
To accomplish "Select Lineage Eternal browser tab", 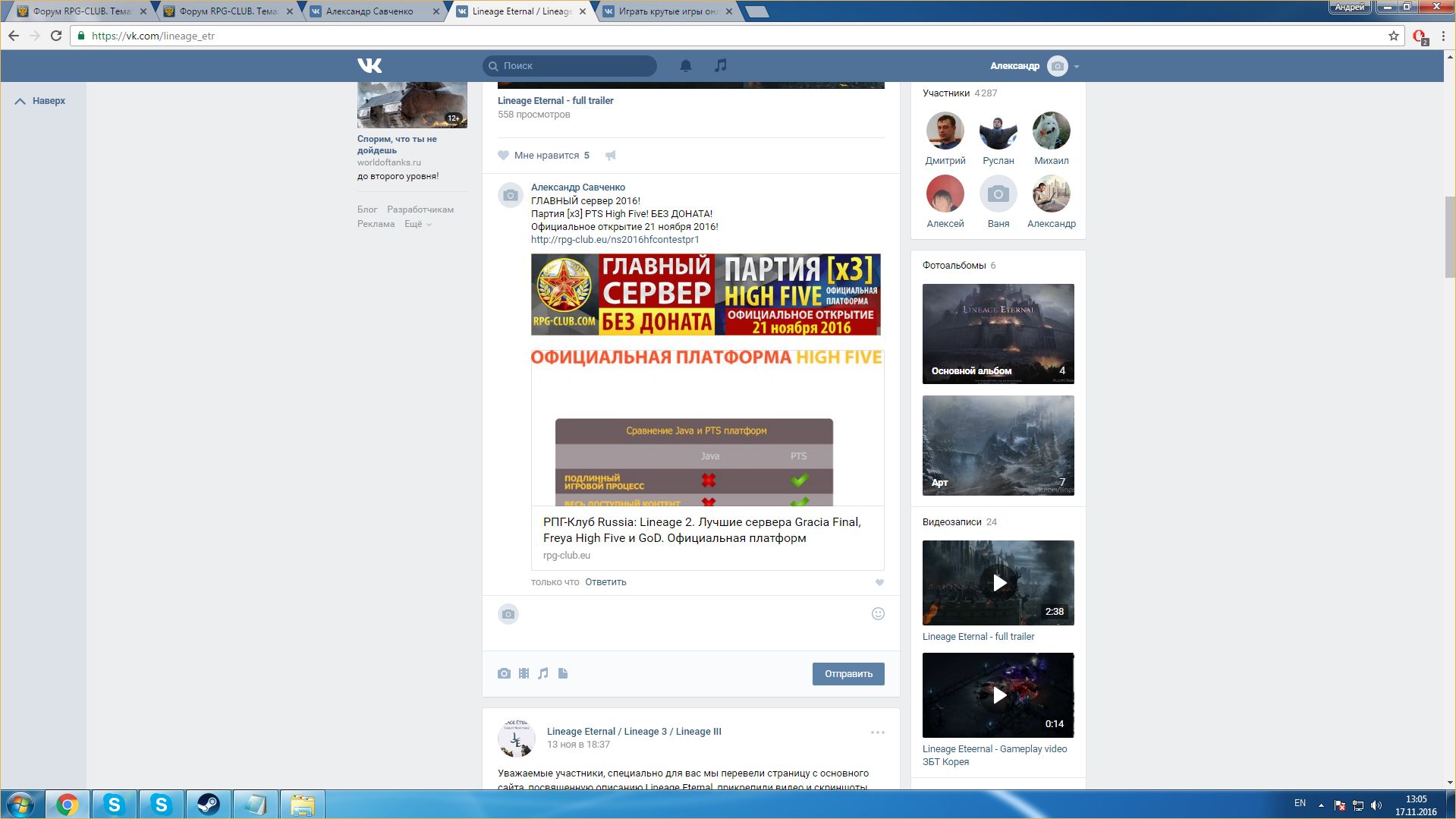I will (x=520, y=11).
